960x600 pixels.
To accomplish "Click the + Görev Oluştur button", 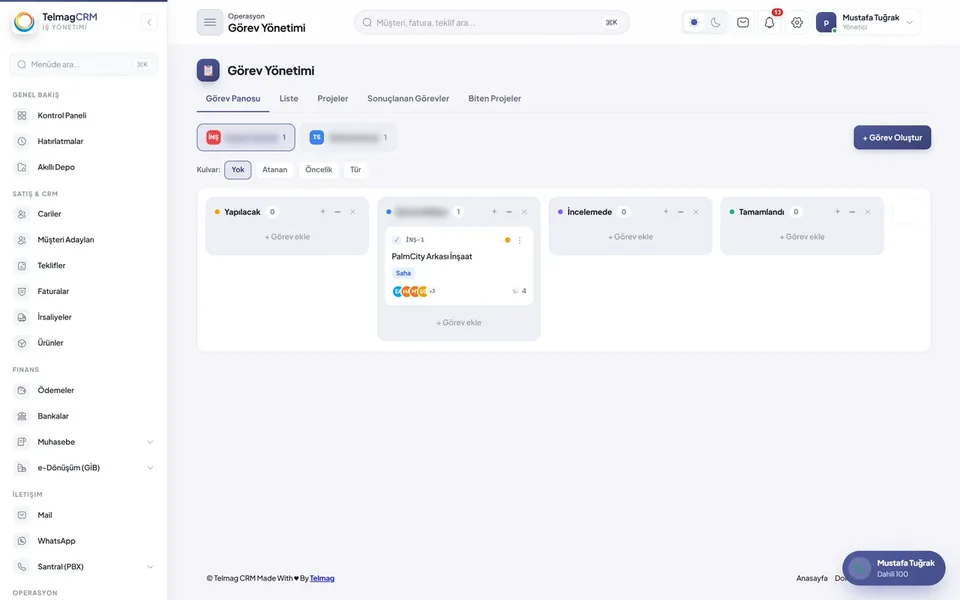I will pos(892,138).
